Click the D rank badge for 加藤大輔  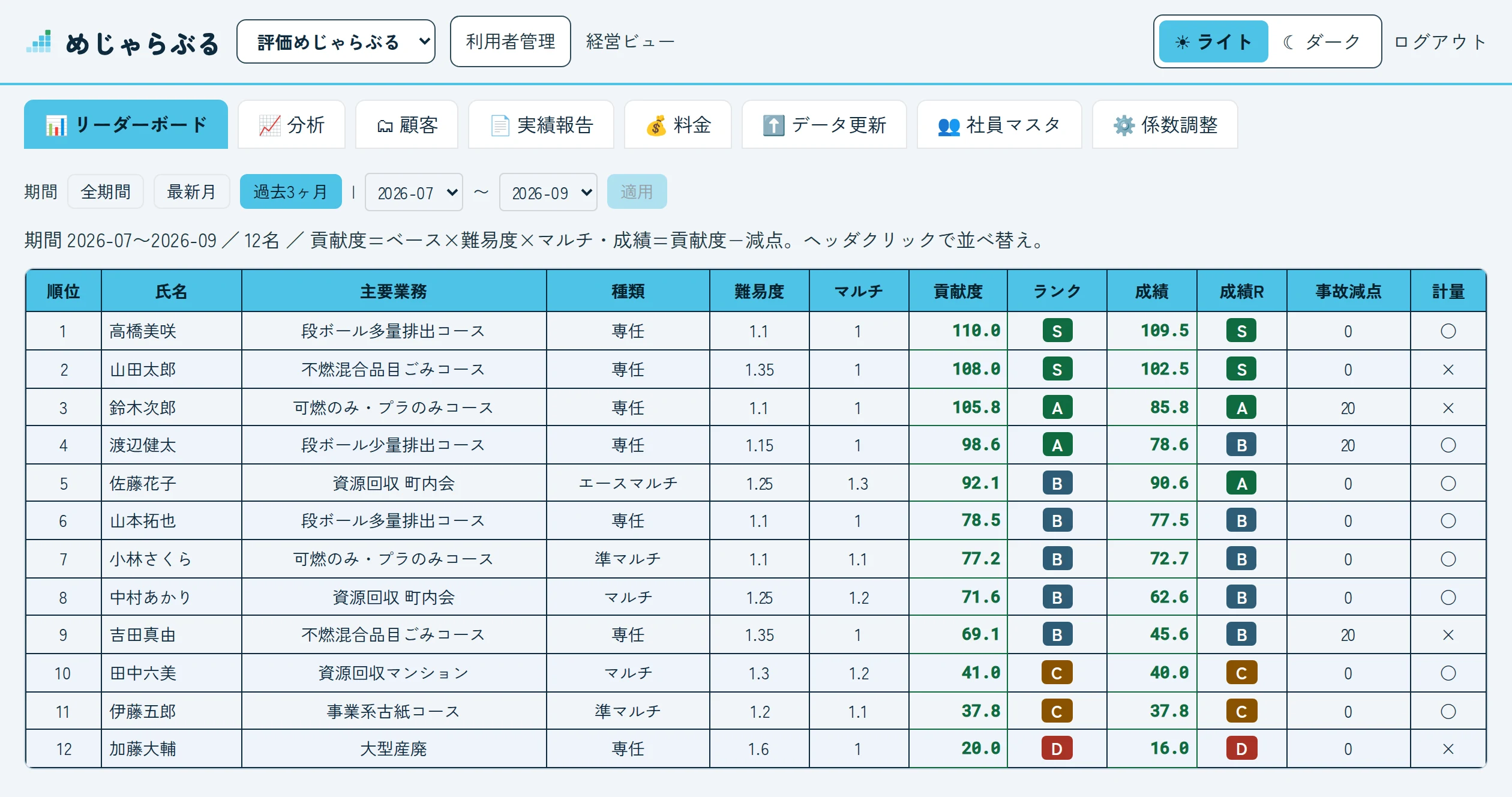[x=1057, y=748]
